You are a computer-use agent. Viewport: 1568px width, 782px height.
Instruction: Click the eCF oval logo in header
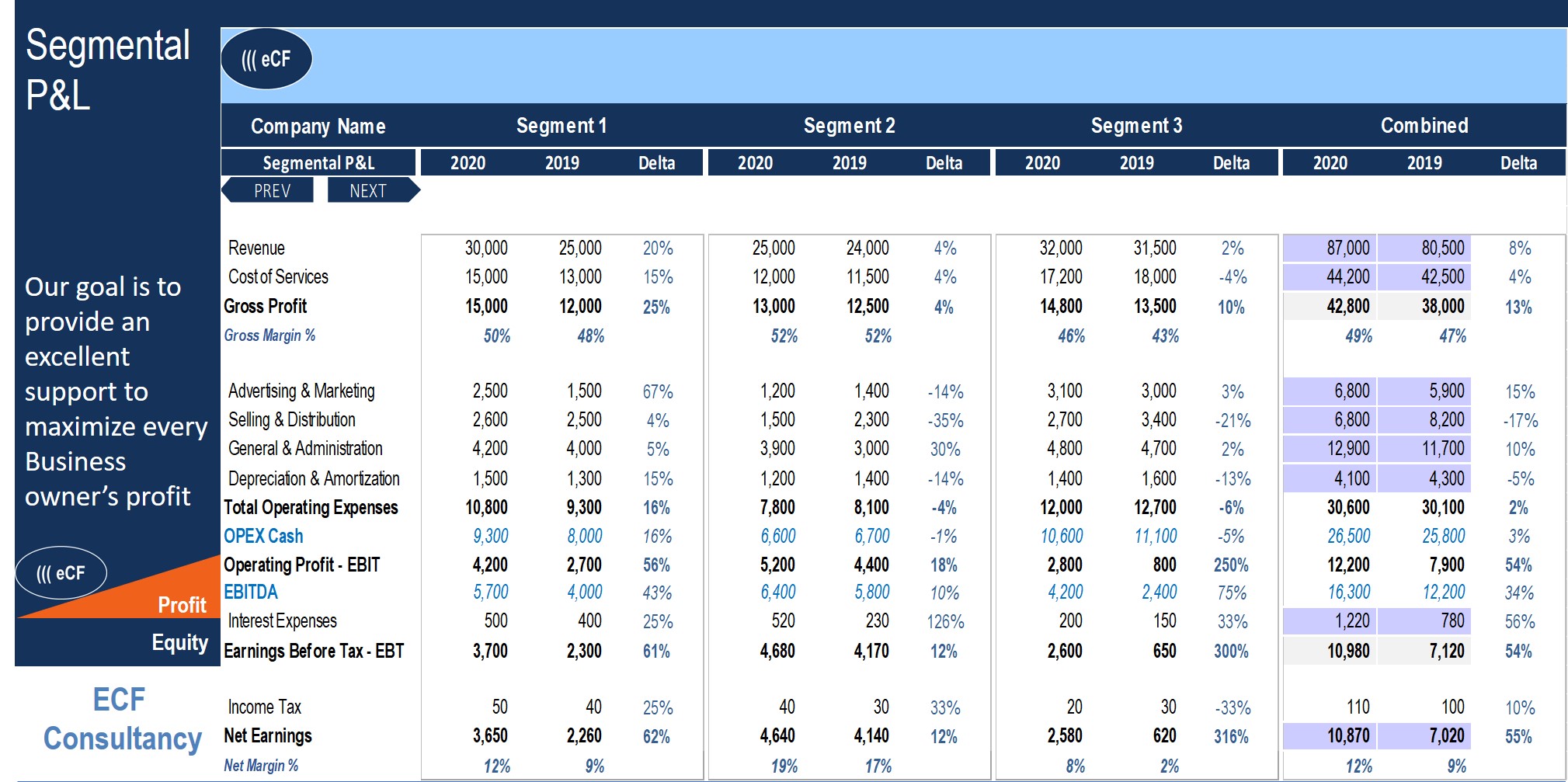(266, 59)
